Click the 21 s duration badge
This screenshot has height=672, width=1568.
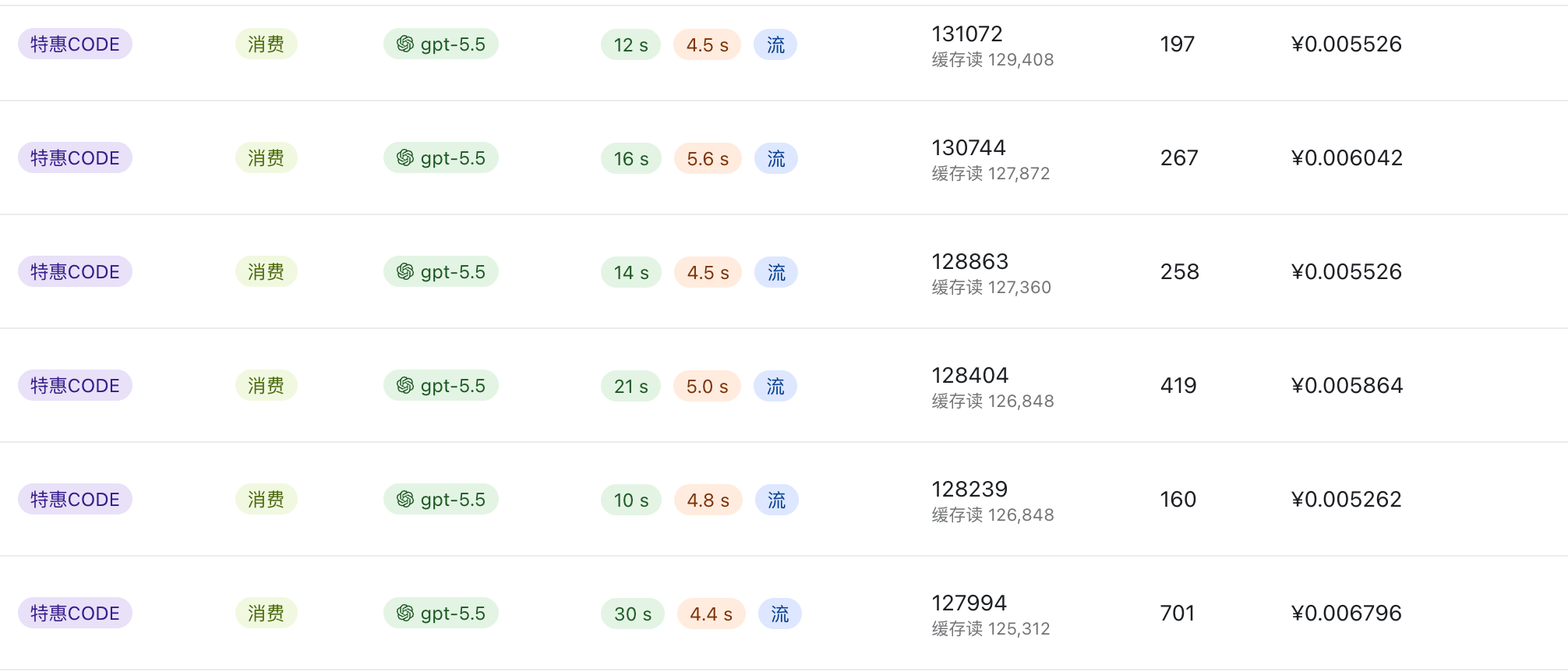[x=631, y=387]
